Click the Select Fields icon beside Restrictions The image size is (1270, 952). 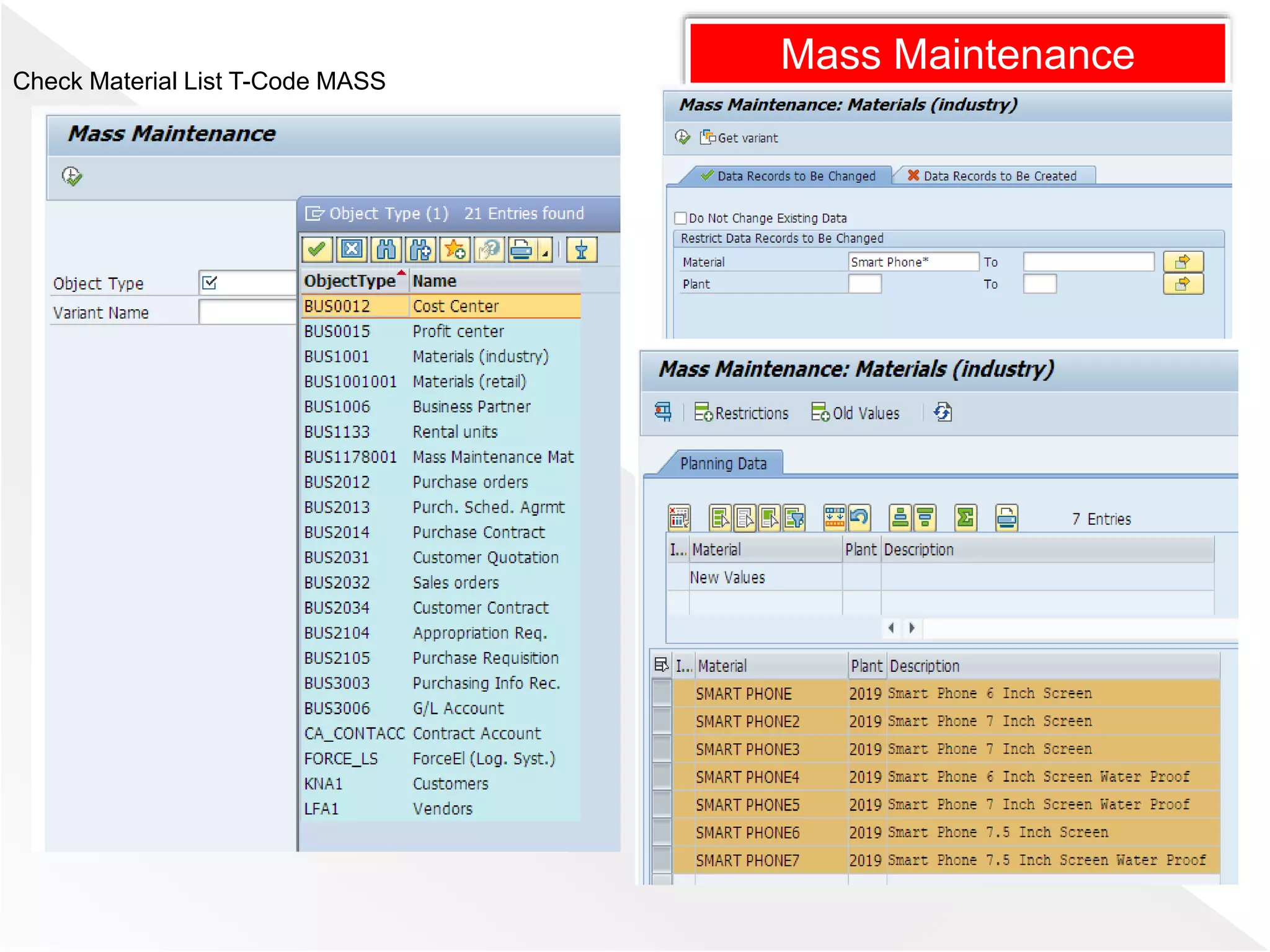[x=663, y=413]
